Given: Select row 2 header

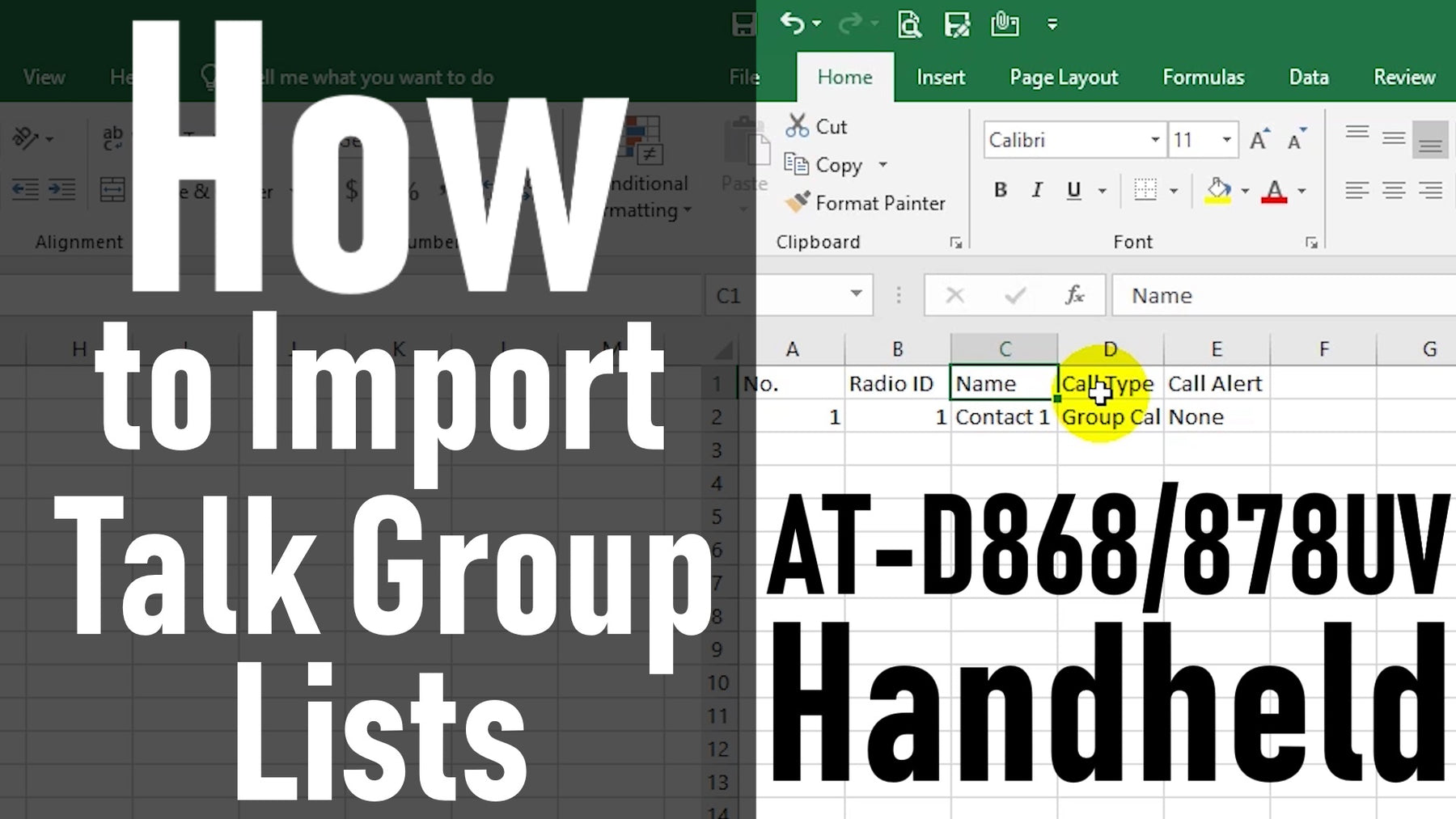Looking at the screenshot, I should [717, 417].
